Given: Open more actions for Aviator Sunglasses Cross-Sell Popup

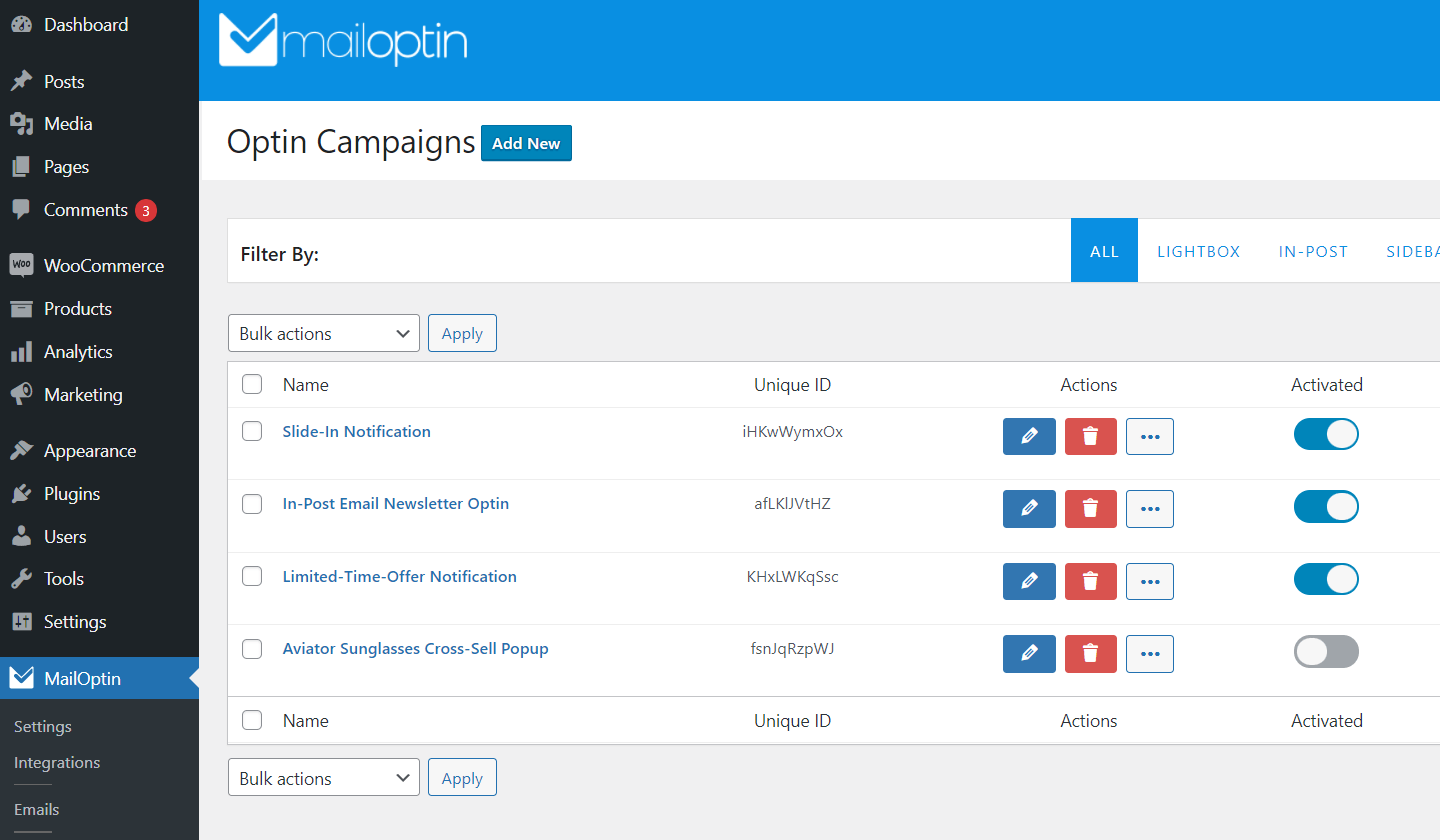Looking at the screenshot, I should (1150, 654).
